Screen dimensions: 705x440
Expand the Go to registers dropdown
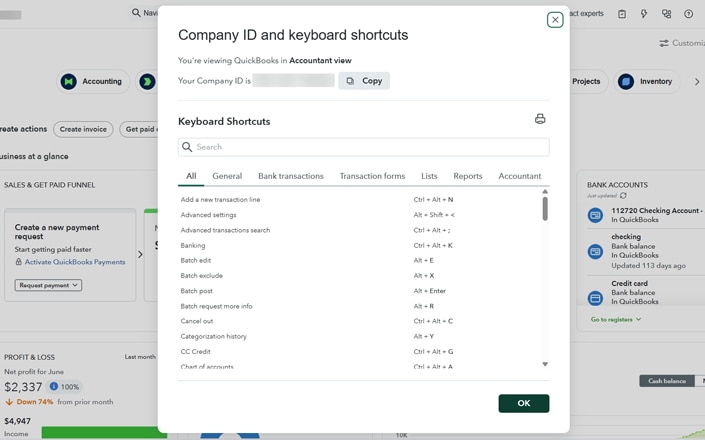[616, 320]
